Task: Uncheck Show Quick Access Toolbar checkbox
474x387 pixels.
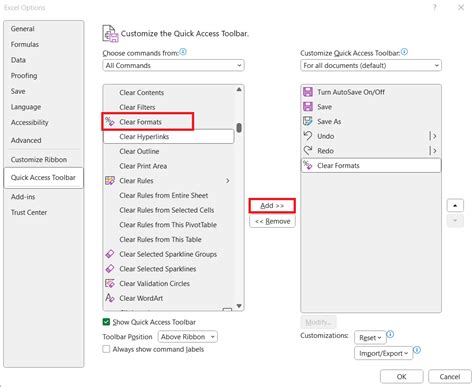Action: click(x=106, y=322)
